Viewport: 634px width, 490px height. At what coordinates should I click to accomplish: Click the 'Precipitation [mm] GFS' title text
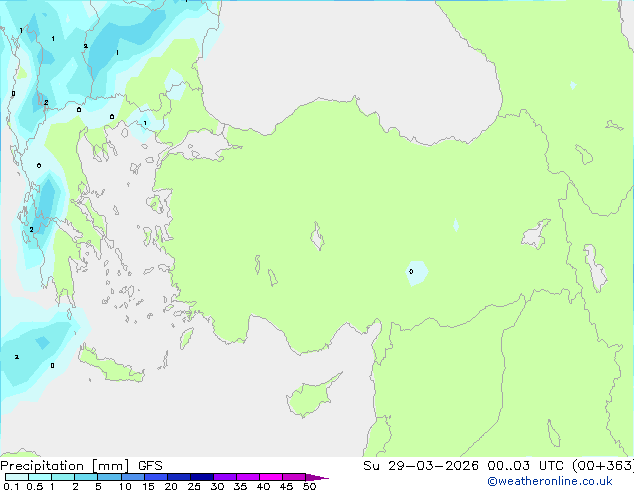[x=81, y=466]
